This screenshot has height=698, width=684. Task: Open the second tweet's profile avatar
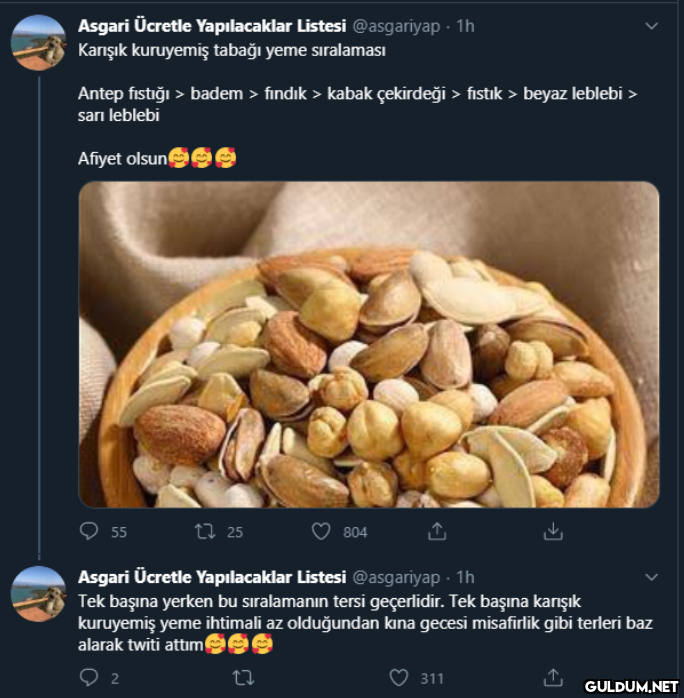coord(39,594)
